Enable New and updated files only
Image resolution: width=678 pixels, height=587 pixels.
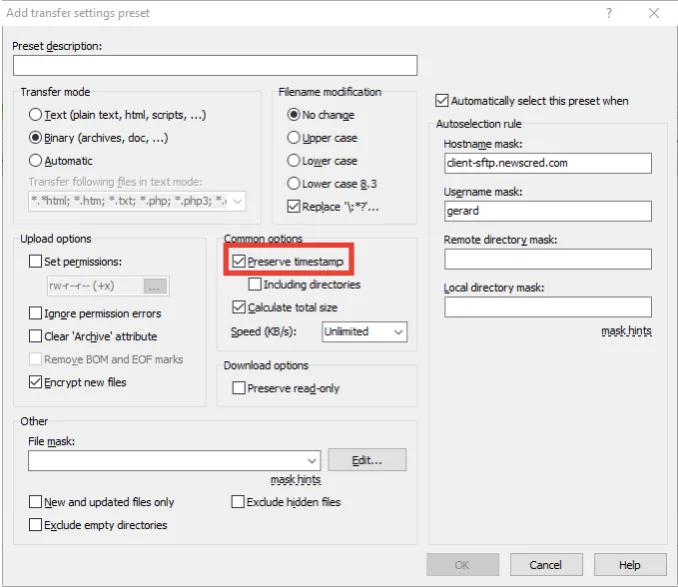tap(35, 501)
